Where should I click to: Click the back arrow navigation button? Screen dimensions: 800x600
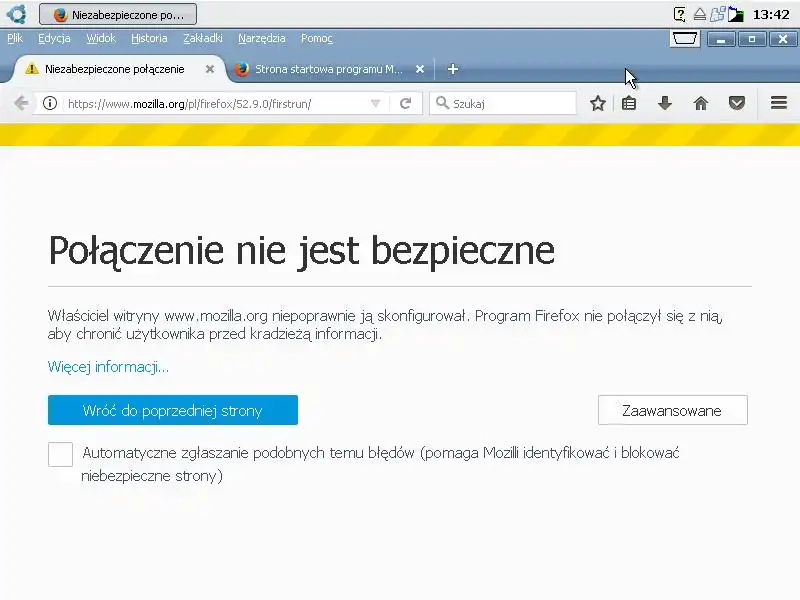[21, 104]
